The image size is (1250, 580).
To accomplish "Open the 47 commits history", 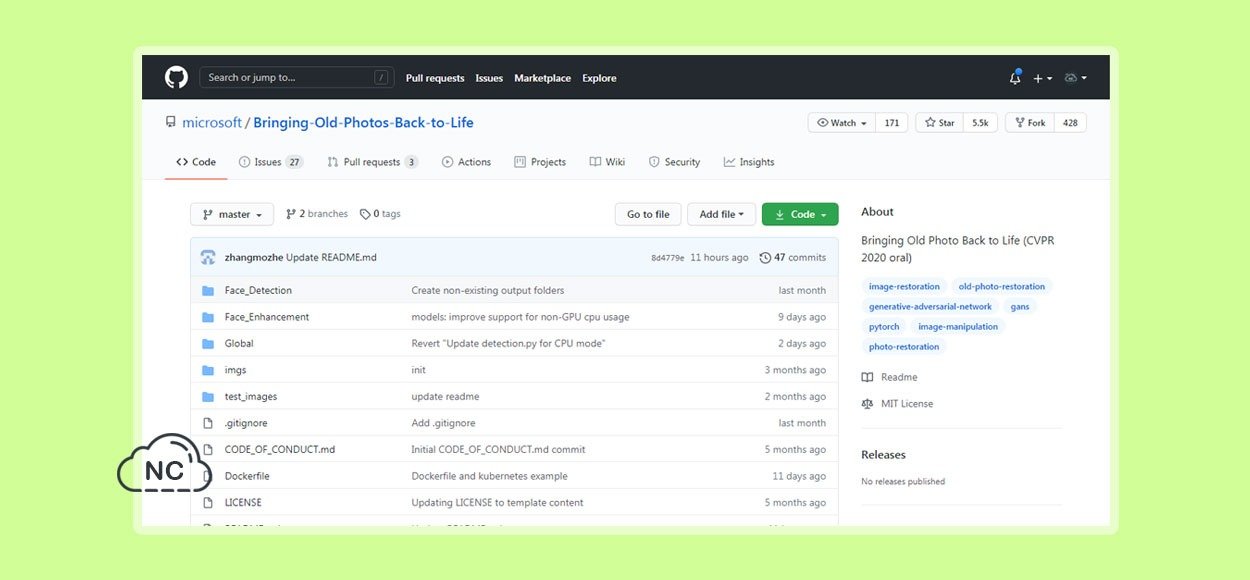I will pos(793,257).
